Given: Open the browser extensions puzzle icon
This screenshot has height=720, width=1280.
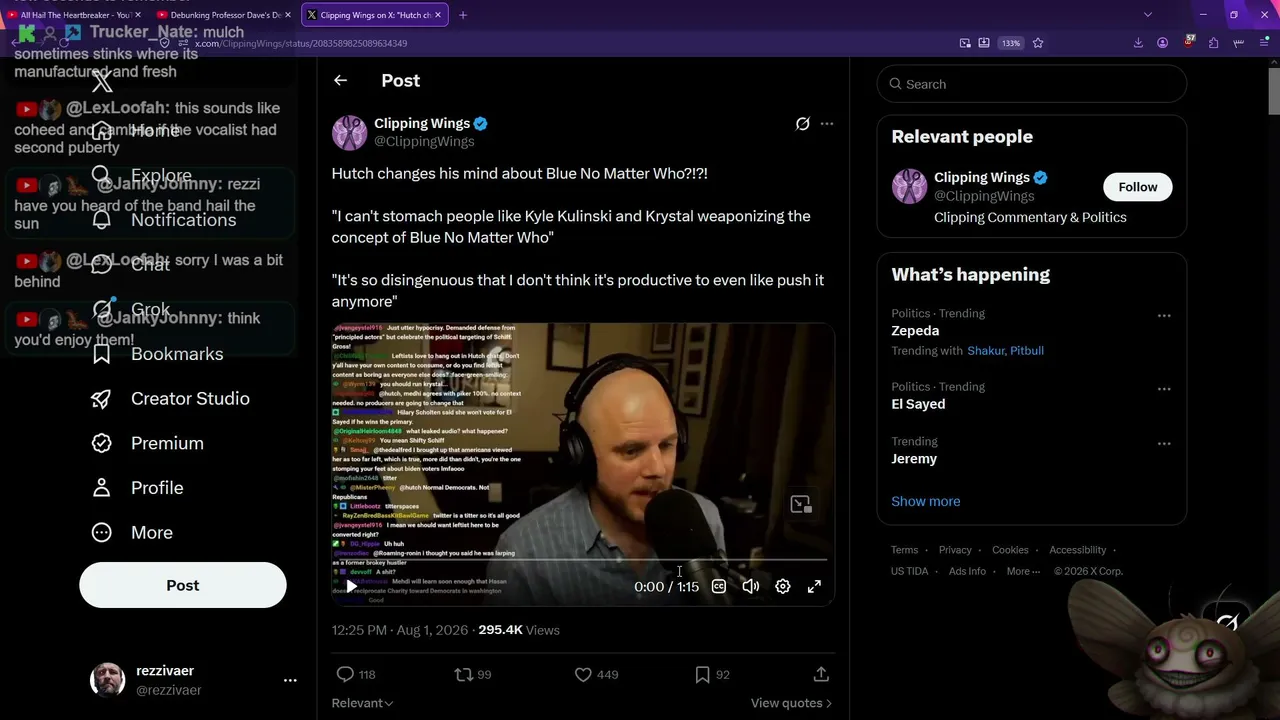Looking at the screenshot, I should (1213, 43).
